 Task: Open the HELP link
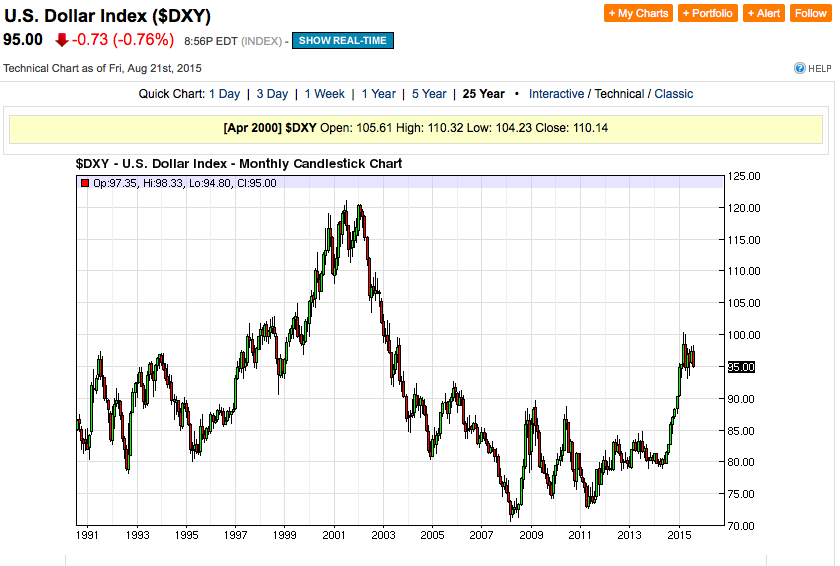click(x=820, y=69)
